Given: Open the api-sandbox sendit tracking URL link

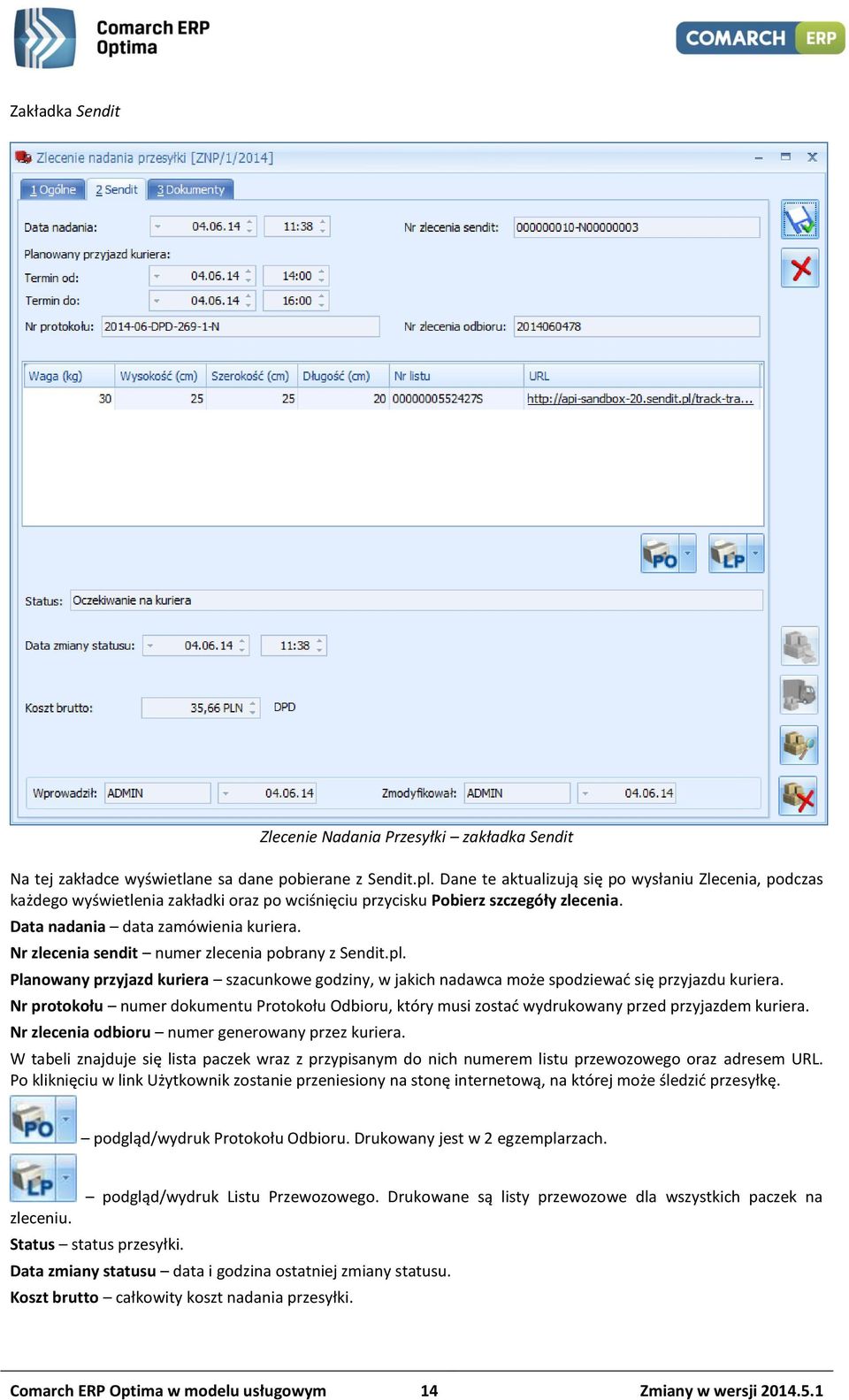Looking at the screenshot, I should click(639, 399).
